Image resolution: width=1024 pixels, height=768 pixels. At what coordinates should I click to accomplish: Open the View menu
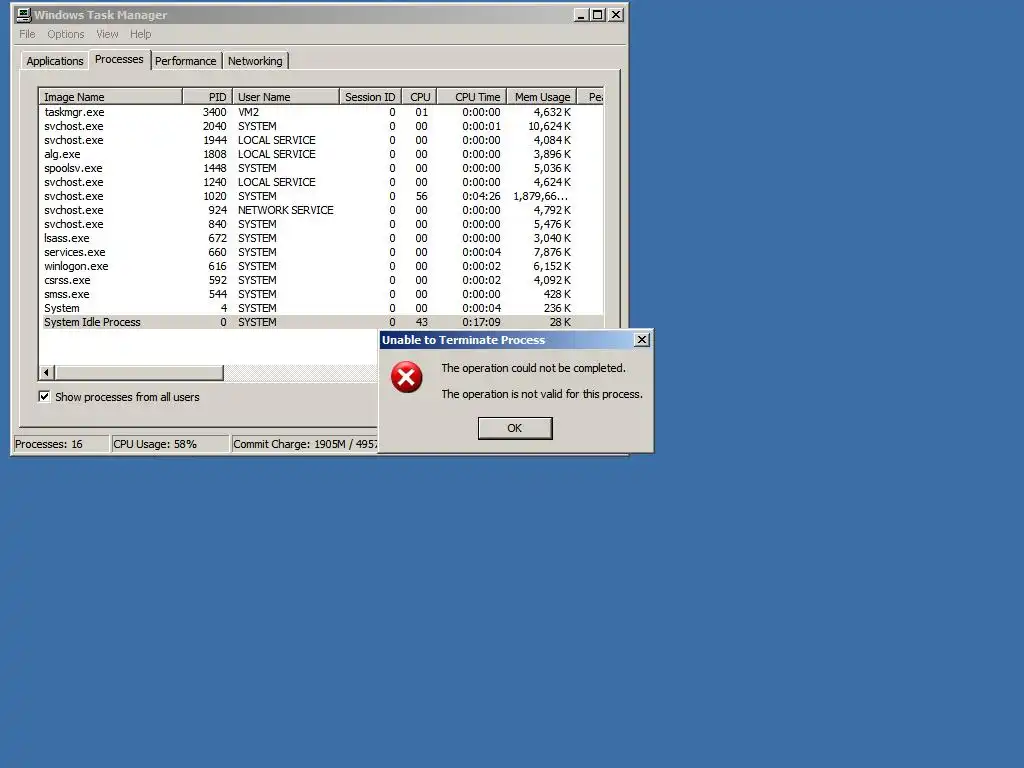coord(107,34)
